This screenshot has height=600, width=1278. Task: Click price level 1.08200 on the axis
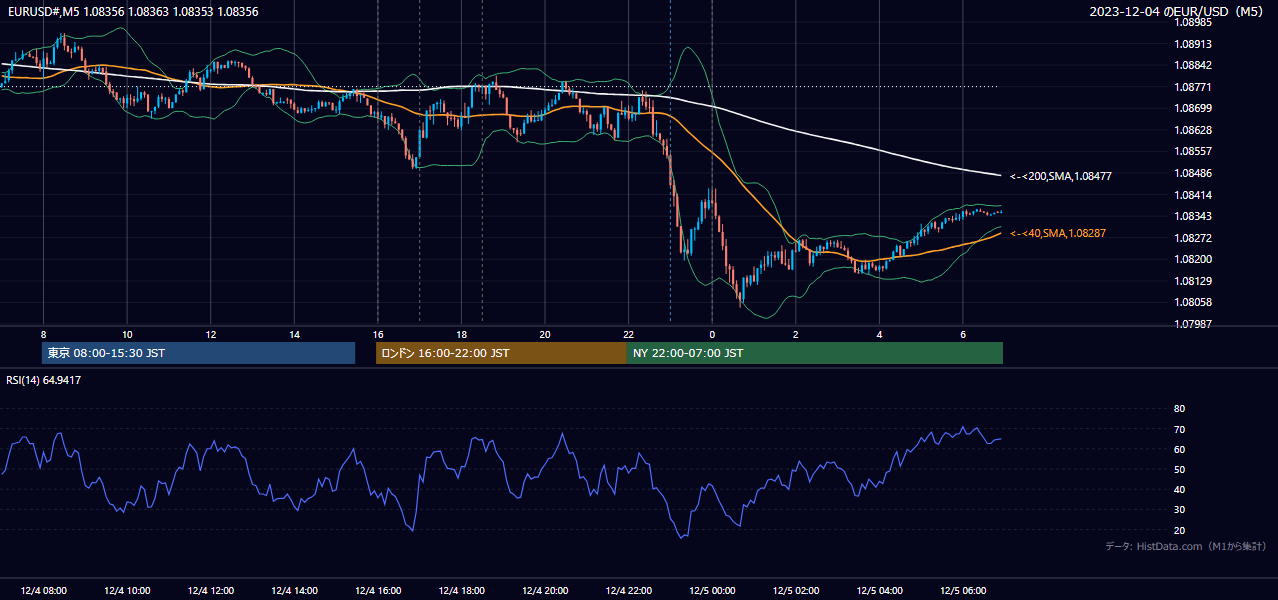click(1192, 259)
